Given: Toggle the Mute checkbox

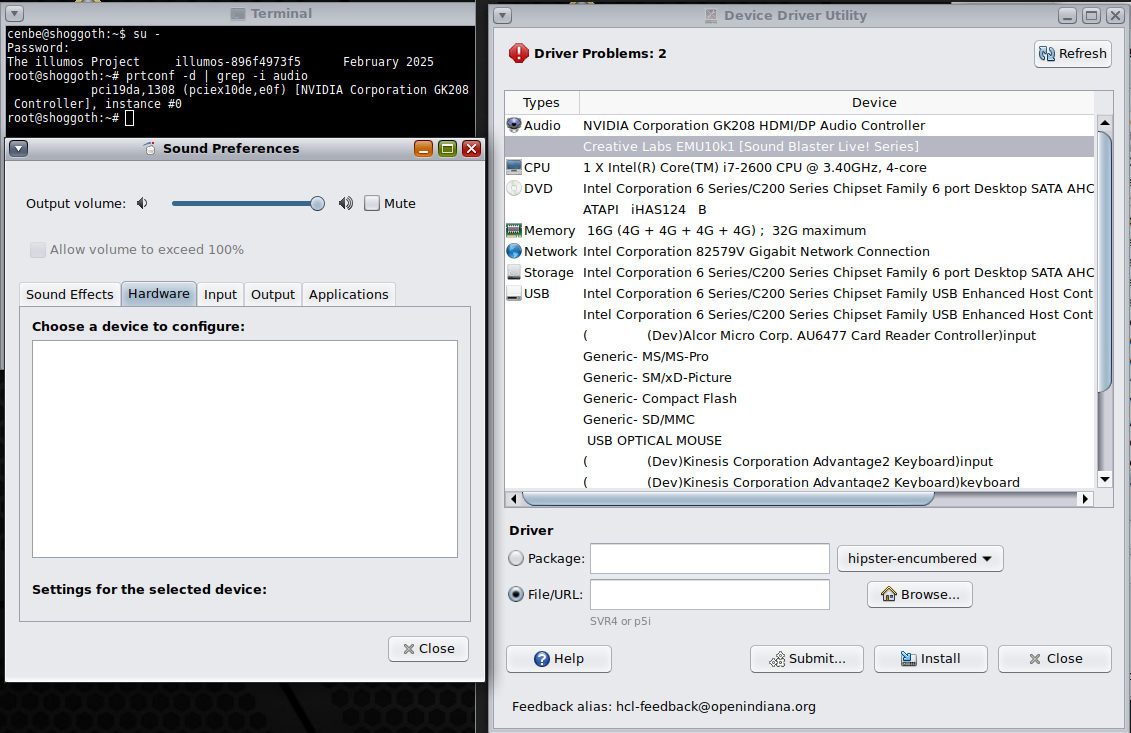Looking at the screenshot, I should (371, 203).
